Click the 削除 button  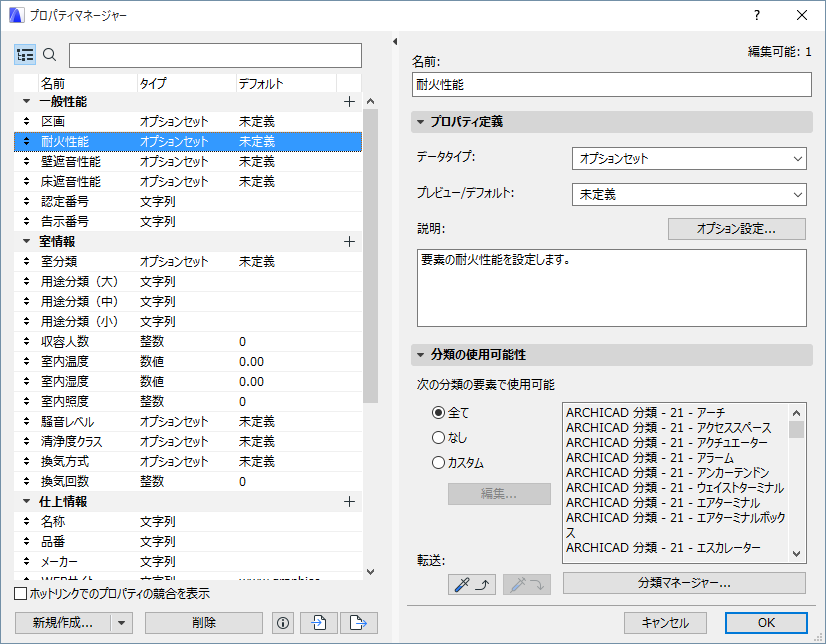pyautogui.click(x=204, y=623)
